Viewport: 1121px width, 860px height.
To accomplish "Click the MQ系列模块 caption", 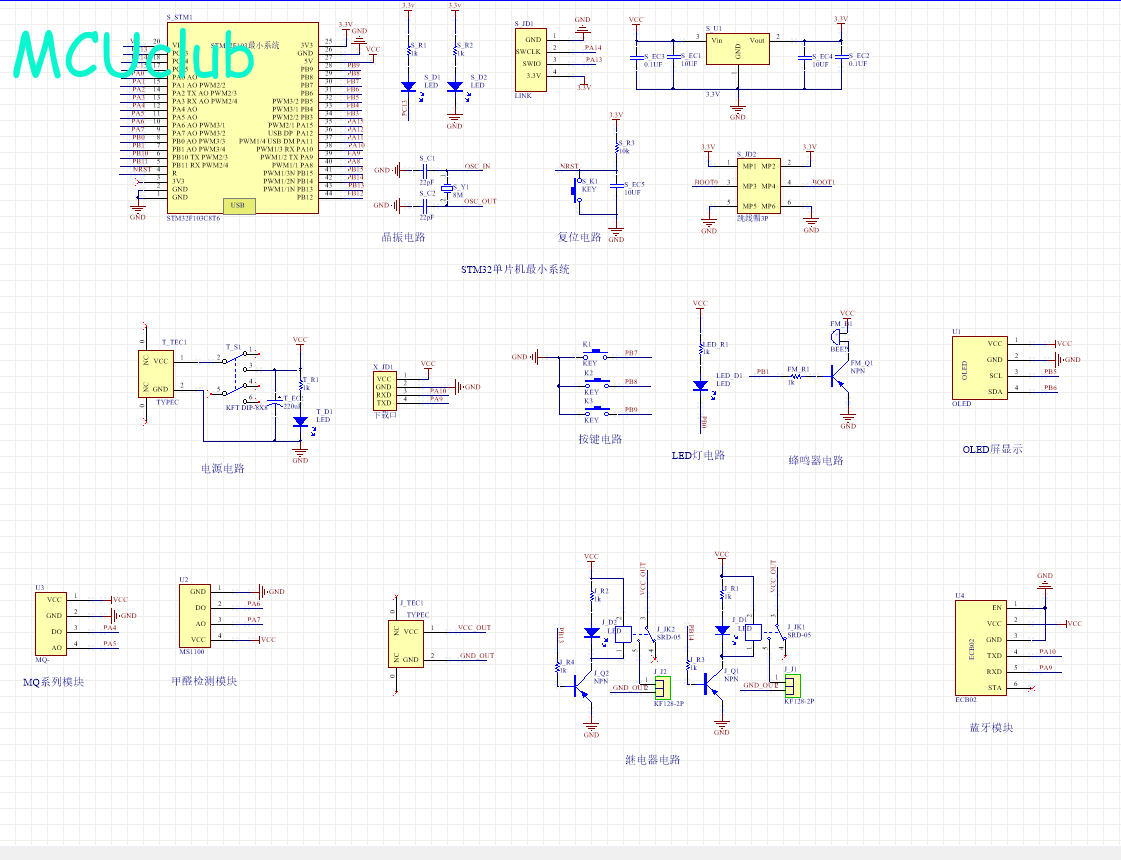I will [x=54, y=683].
